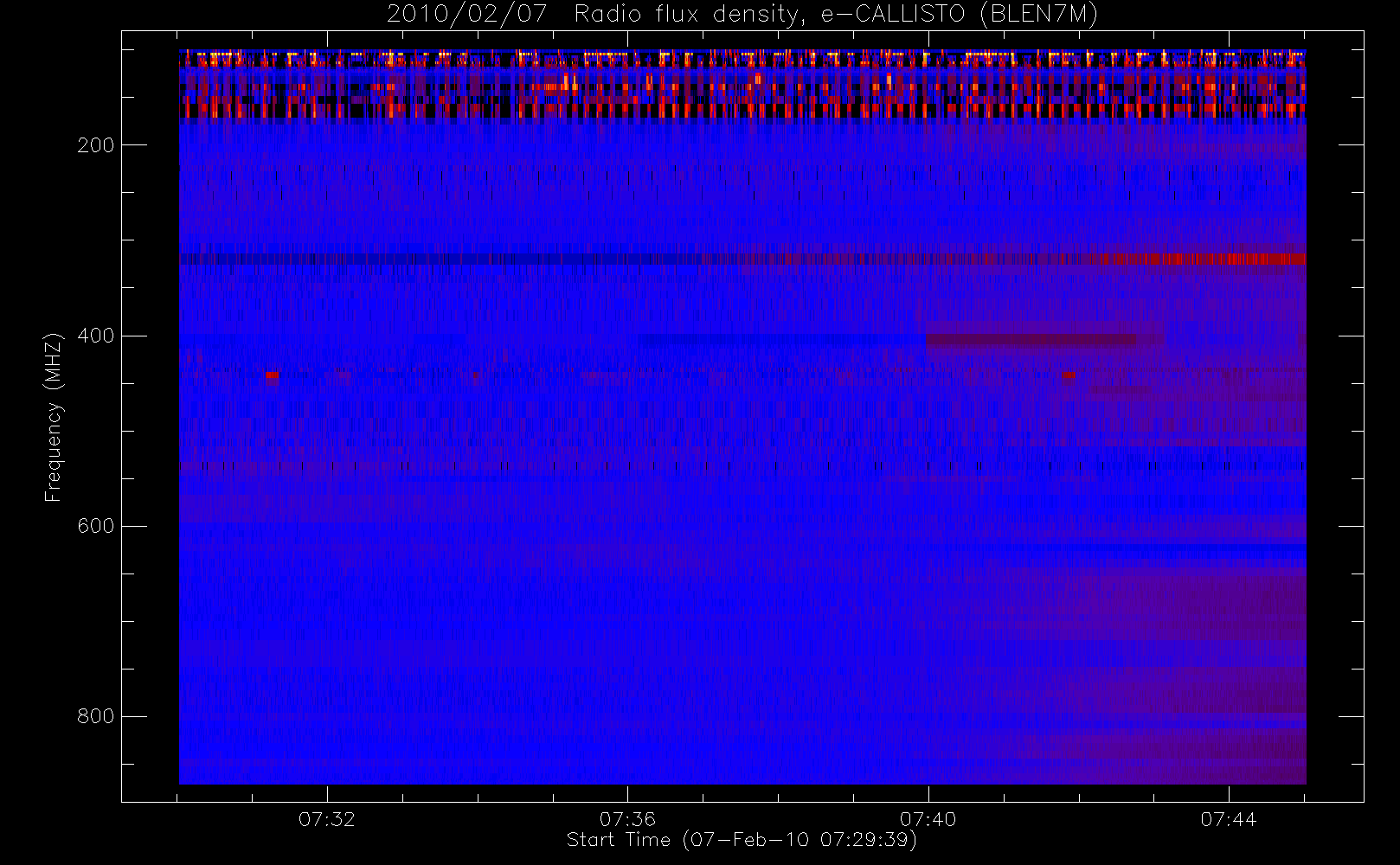
Task: Click the small red spot near 07:42 at 440 MHz
Action: (x=1069, y=375)
